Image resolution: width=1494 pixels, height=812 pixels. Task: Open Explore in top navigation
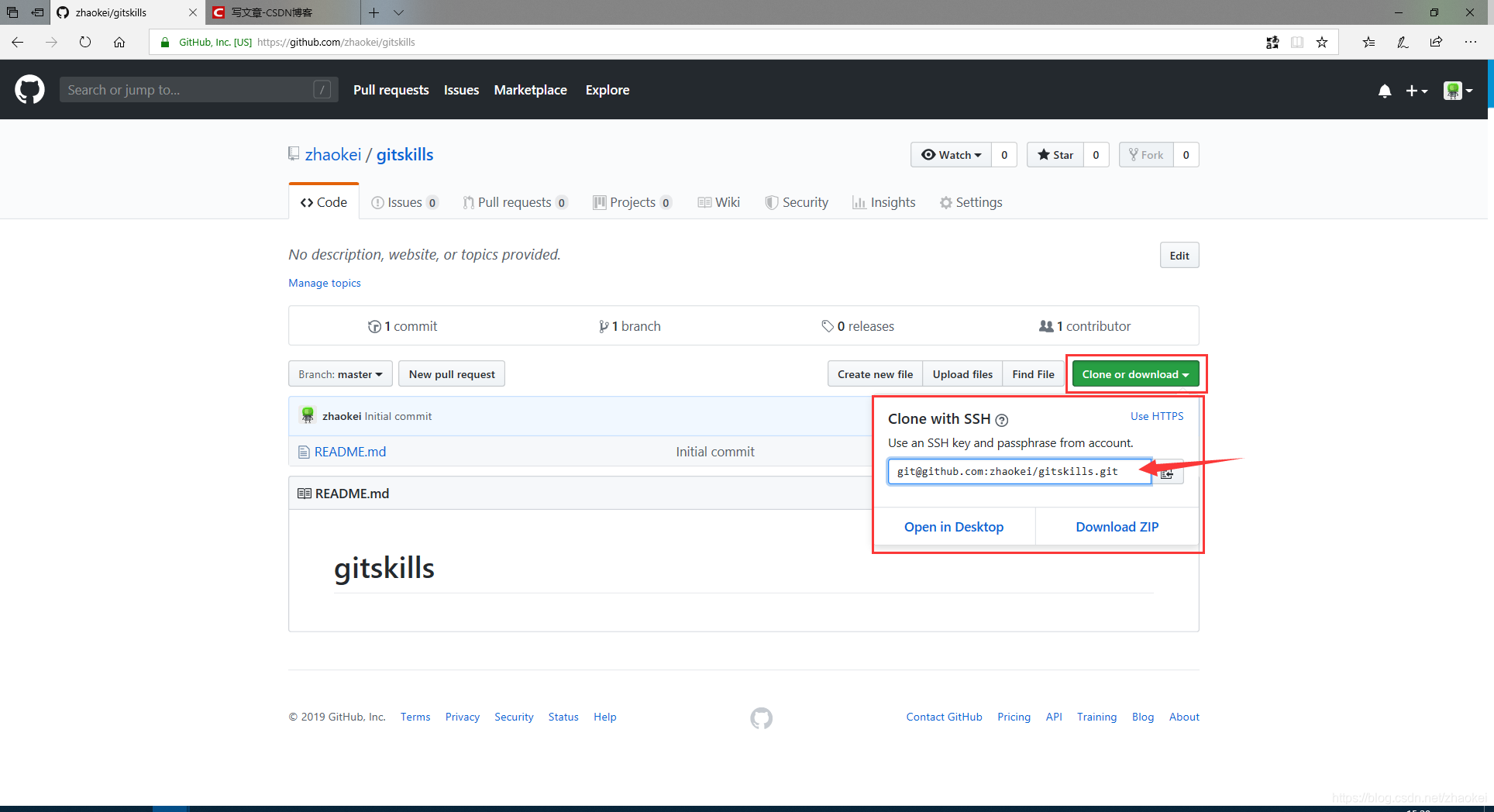pyautogui.click(x=608, y=90)
